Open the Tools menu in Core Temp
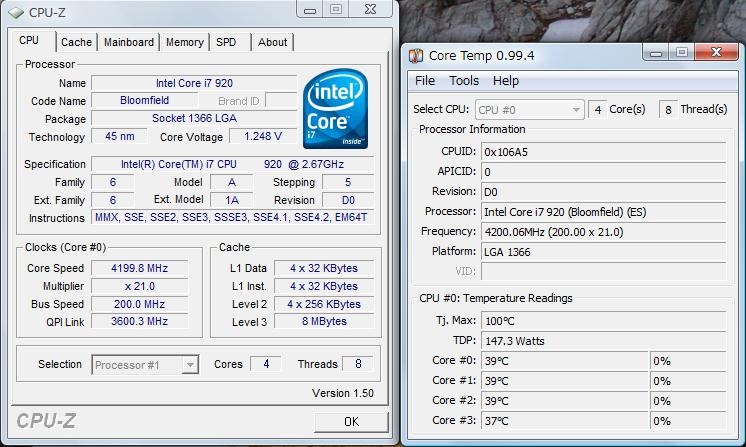The image size is (746, 447). [x=464, y=81]
